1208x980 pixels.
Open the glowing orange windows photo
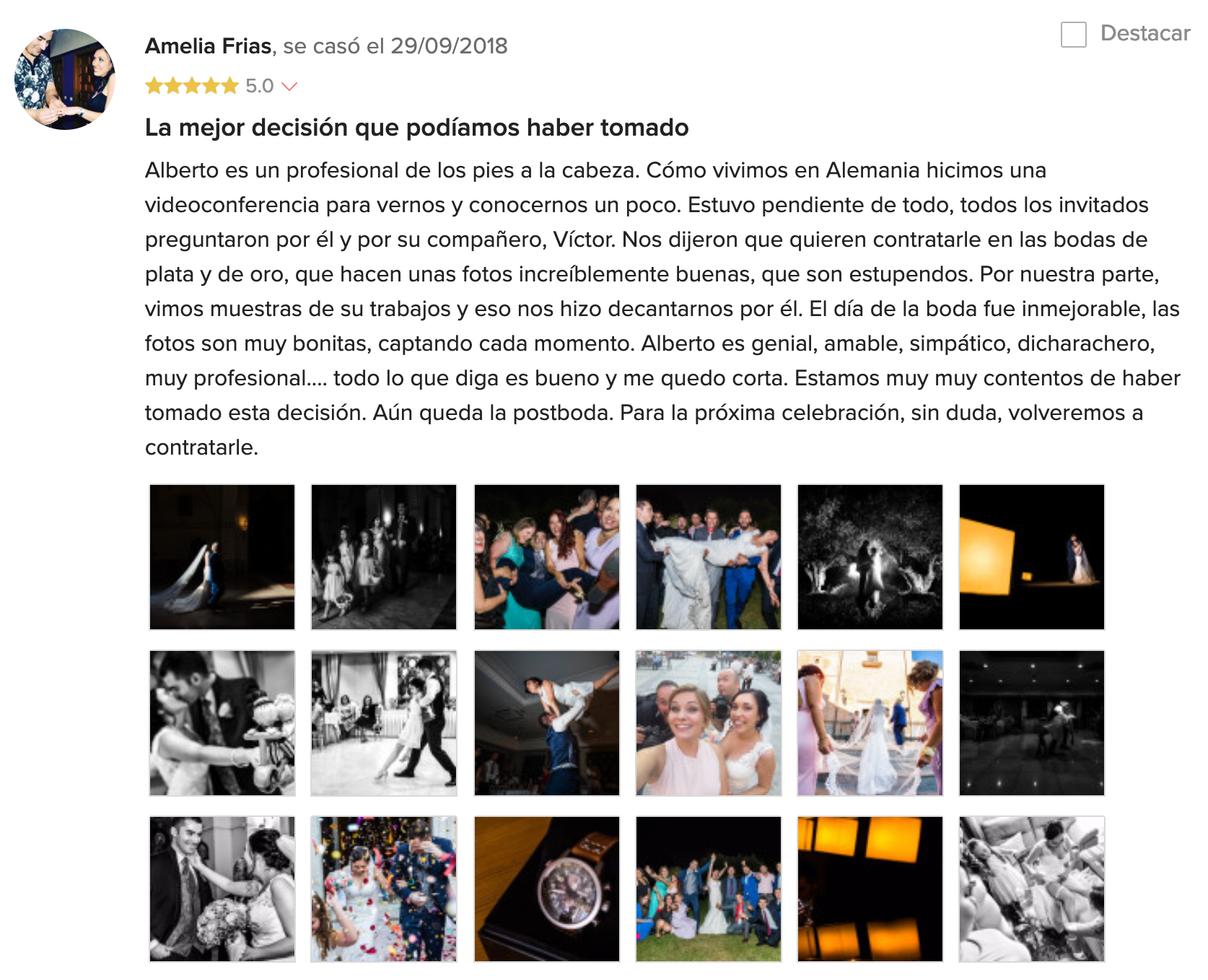(870, 889)
